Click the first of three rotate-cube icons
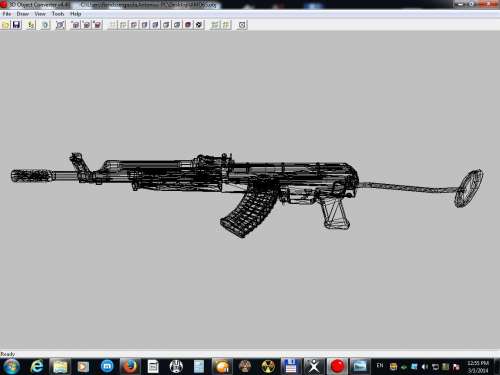 (76, 25)
